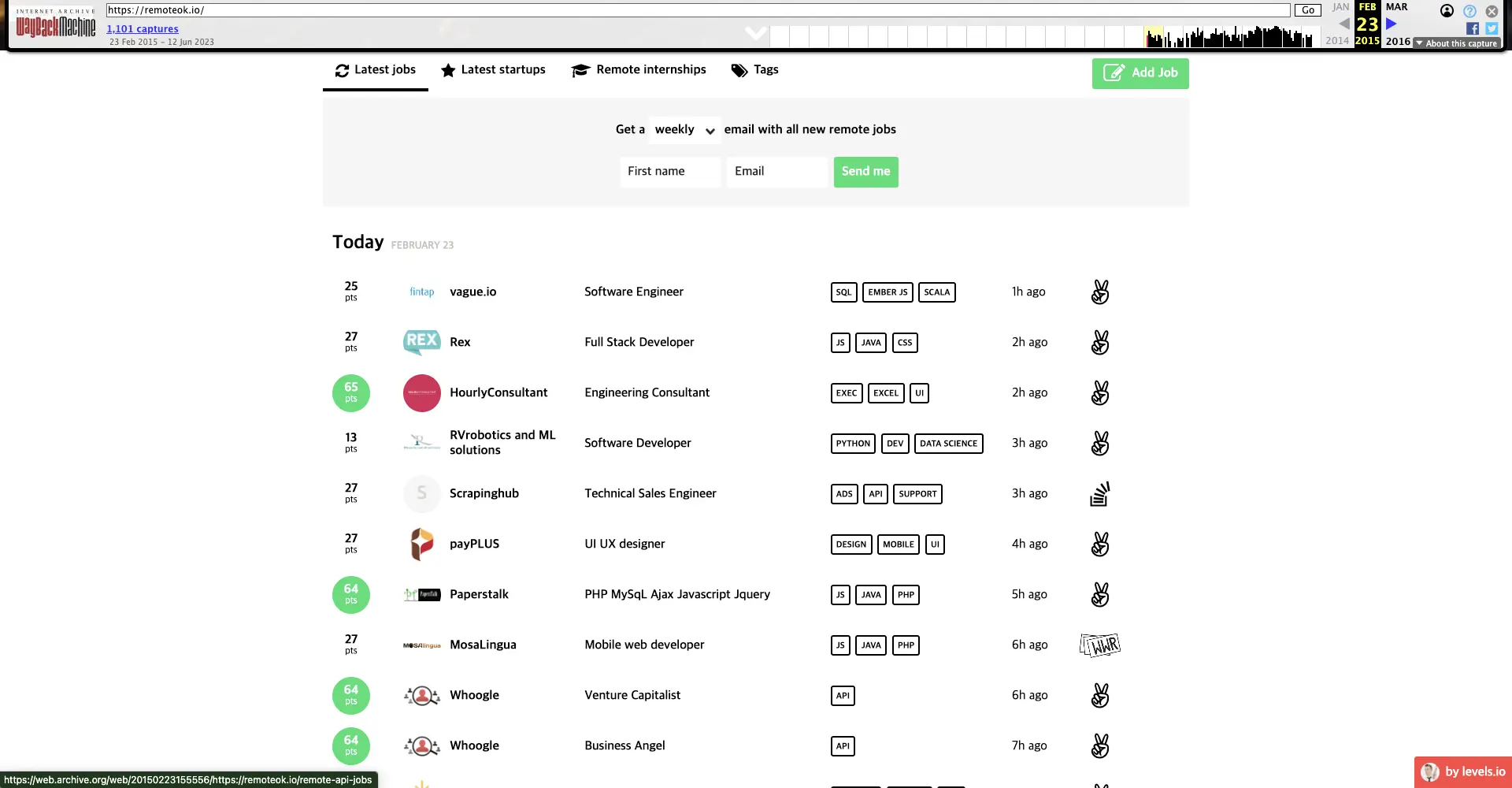Click the Scrapinghub S logo

(422, 494)
